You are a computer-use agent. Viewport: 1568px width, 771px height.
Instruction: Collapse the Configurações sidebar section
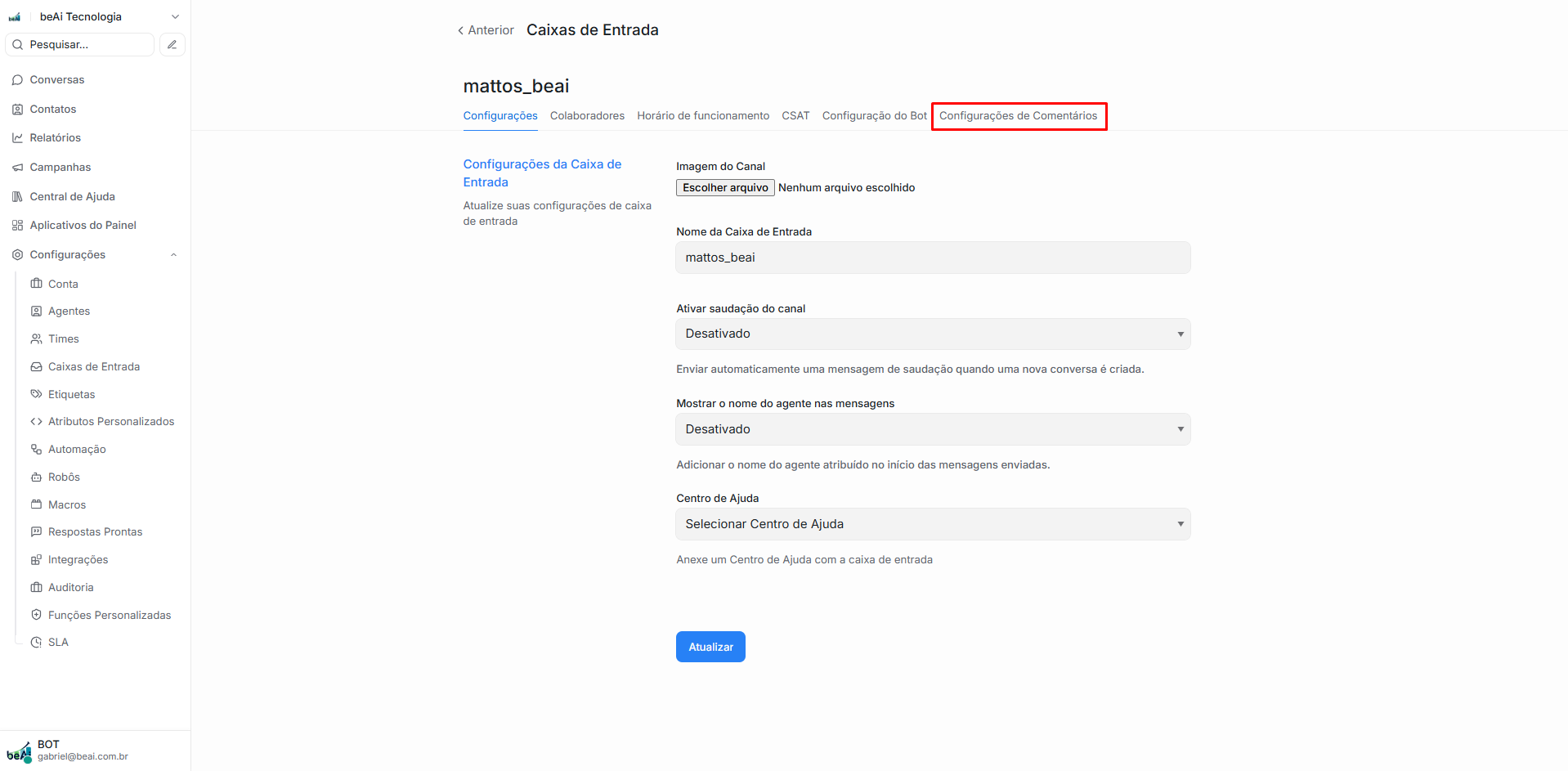pos(173,255)
